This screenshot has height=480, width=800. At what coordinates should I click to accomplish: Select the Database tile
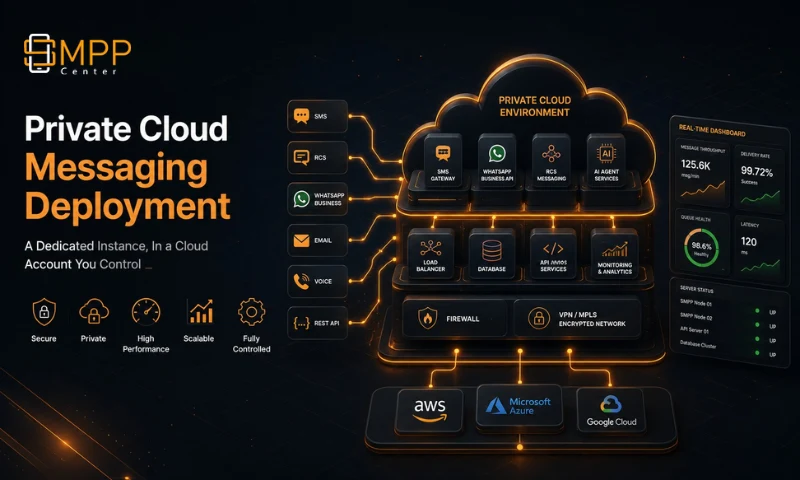pyautogui.click(x=492, y=254)
